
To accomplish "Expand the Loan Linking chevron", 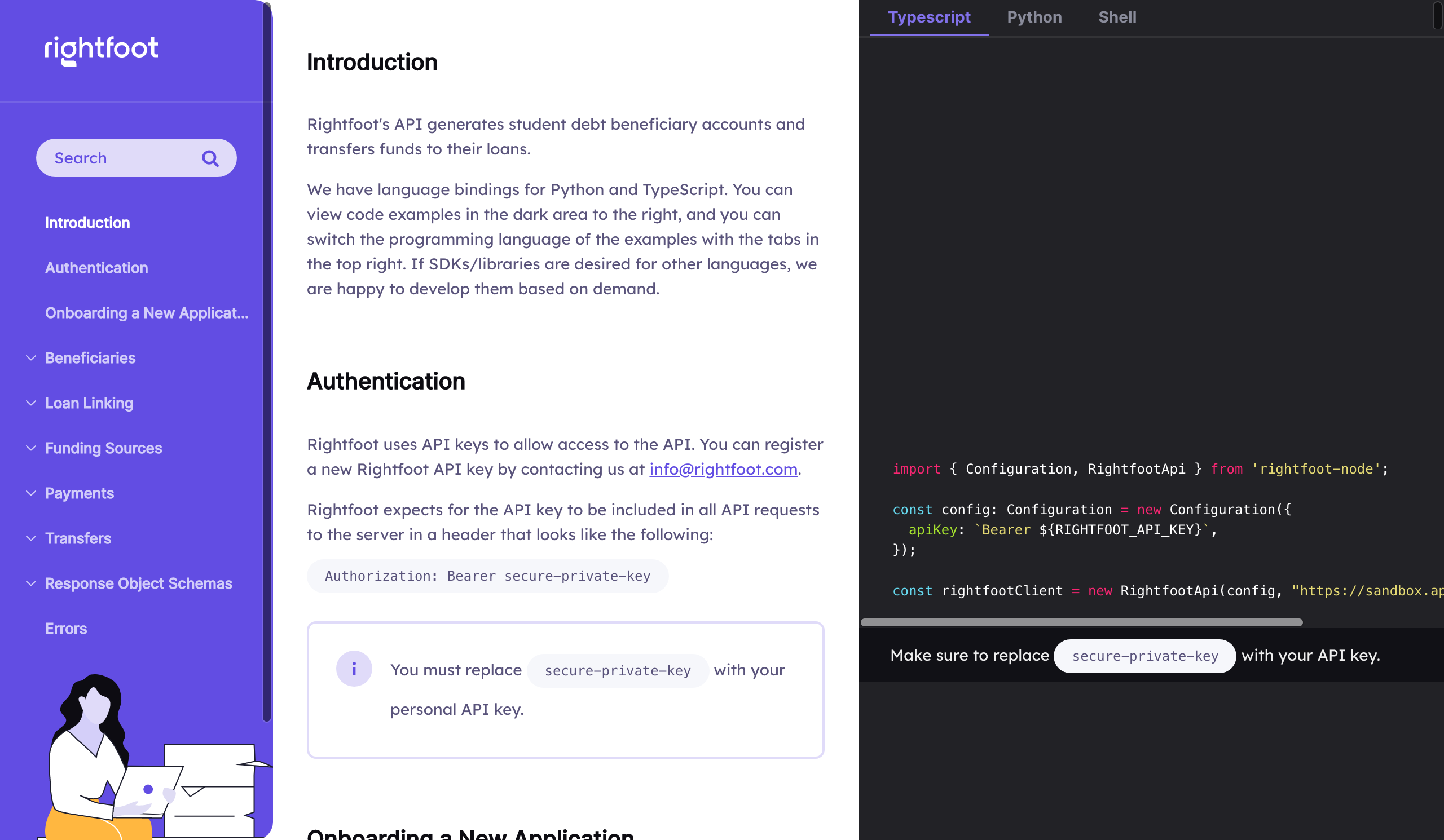I will pos(31,404).
